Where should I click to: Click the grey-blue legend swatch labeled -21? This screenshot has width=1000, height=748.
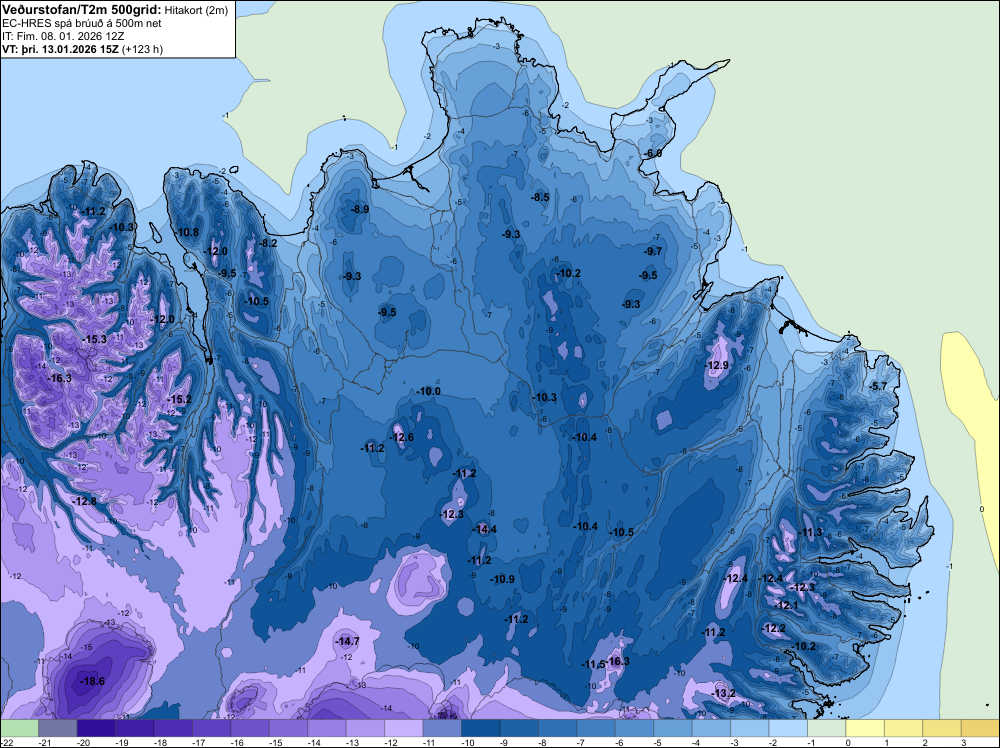tap(58, 728)
